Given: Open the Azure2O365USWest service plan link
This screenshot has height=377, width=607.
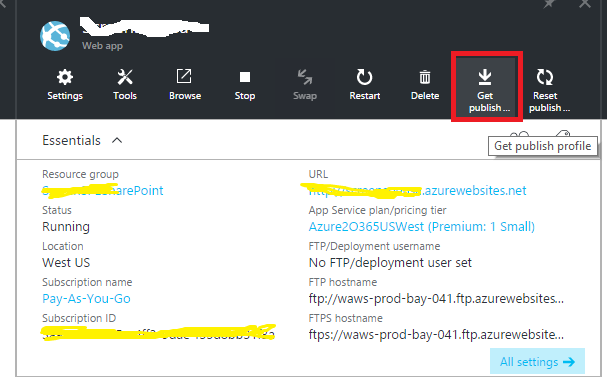Looking at the screenshot, I should tap(422, 226).
